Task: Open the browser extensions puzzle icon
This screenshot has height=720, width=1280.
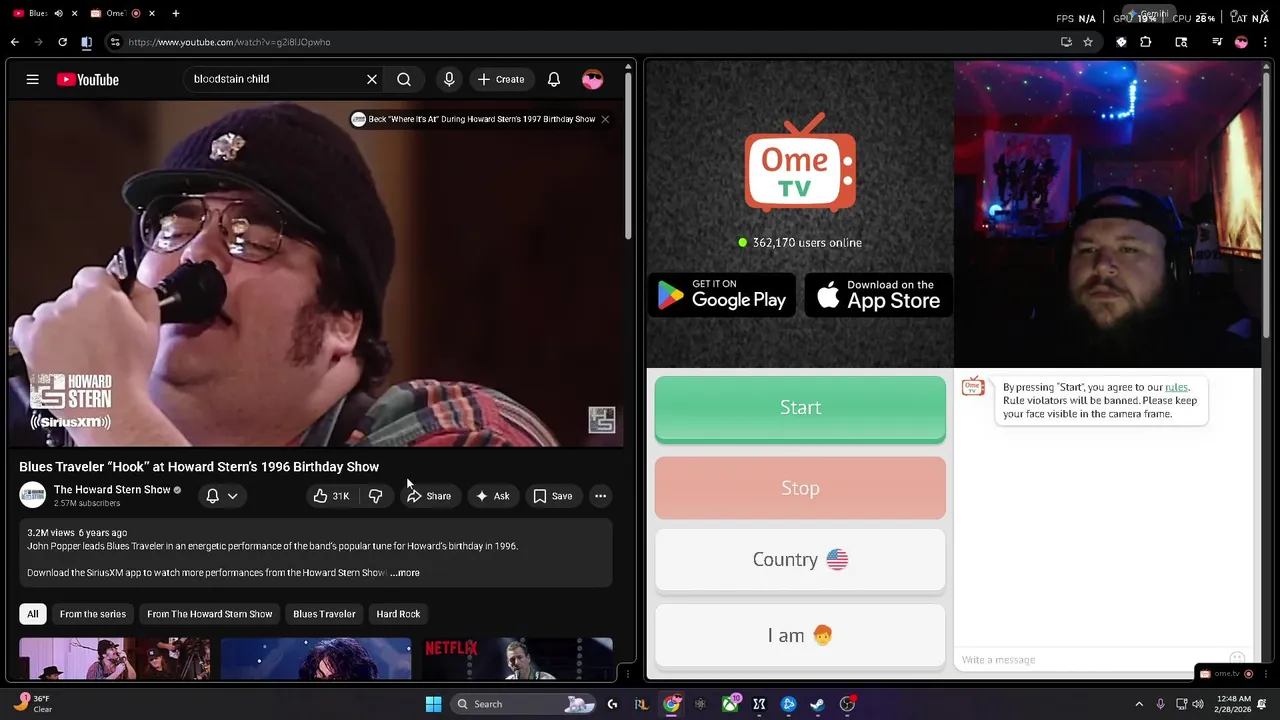Action: click(1146, 42)
